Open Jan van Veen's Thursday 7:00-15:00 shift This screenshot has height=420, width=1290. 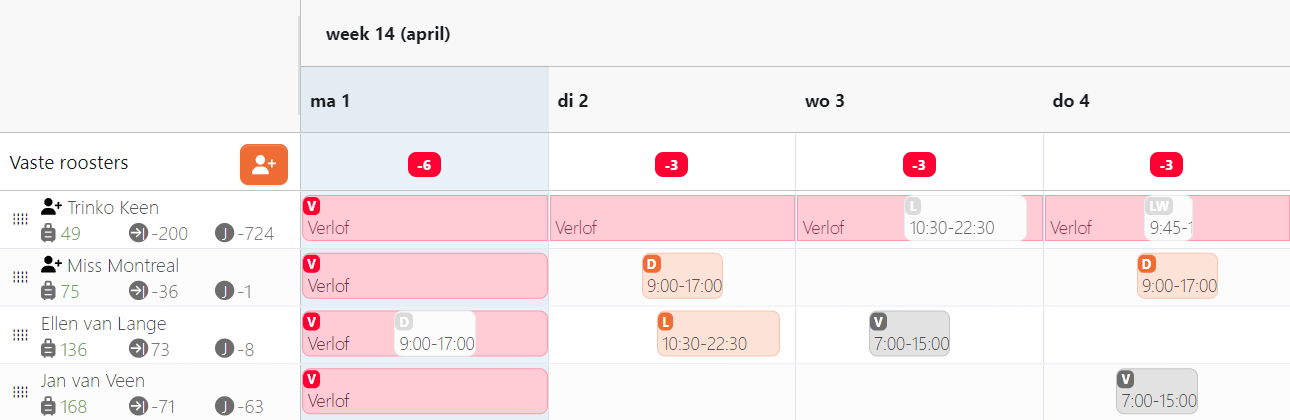coord(1157,391)
